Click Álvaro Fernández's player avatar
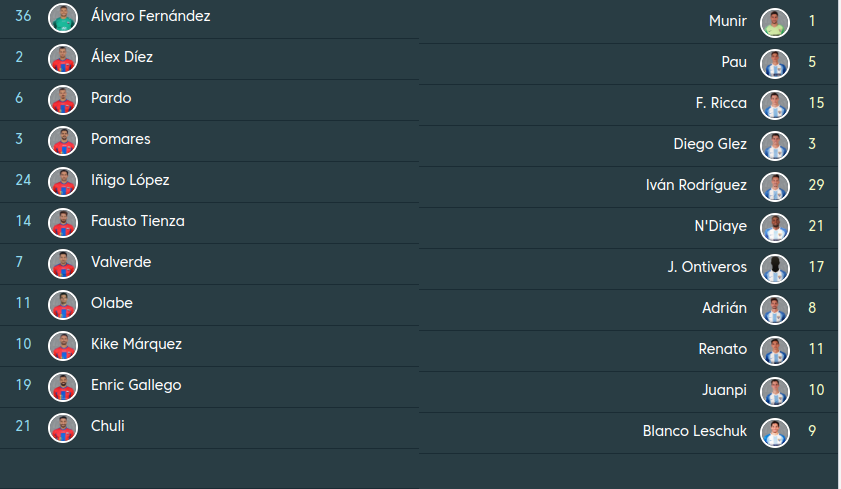Viewport: 841px width, 489px height. click(x=63, y=17)
